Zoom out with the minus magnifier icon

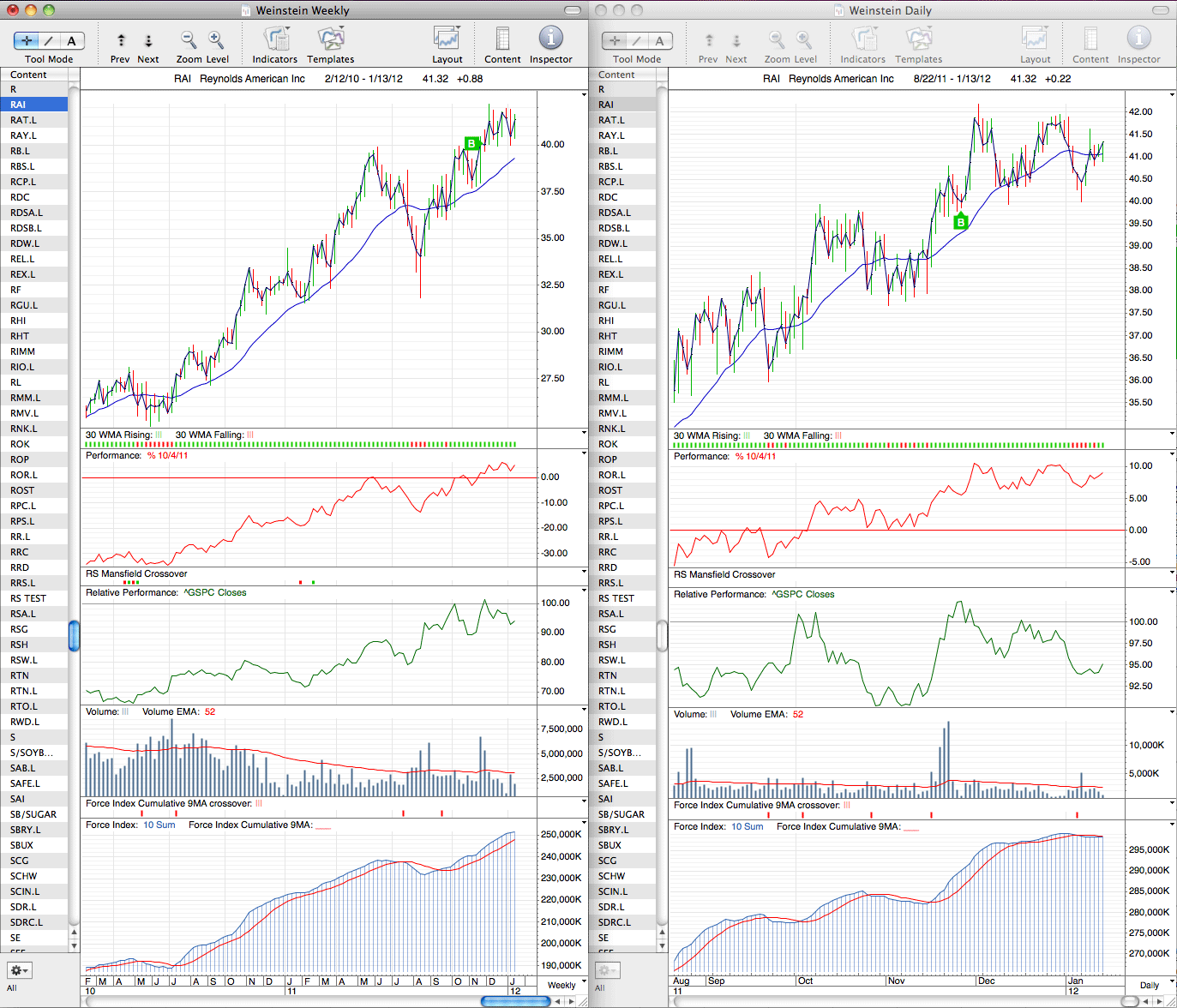(189, 39)
